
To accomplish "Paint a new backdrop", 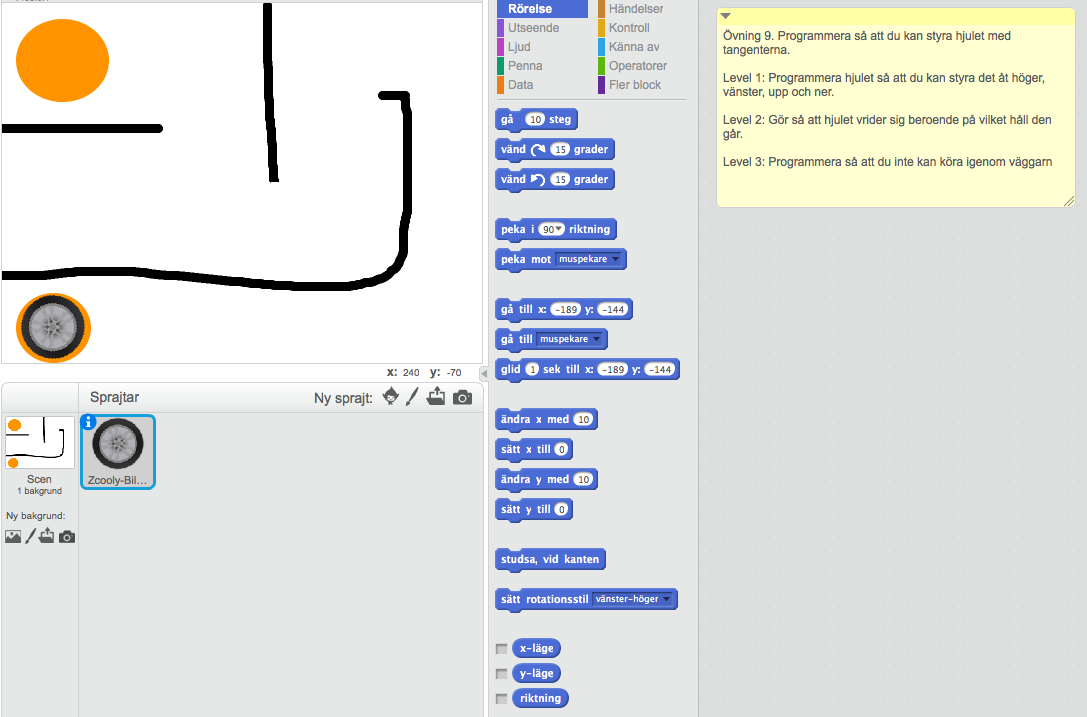I will pyautogui.click(x=31, y=537).
